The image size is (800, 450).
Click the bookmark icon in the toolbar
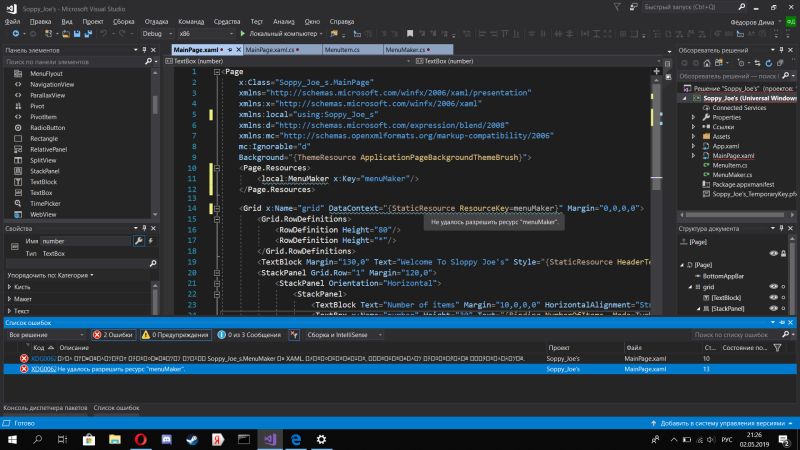[x=410, y=34]
